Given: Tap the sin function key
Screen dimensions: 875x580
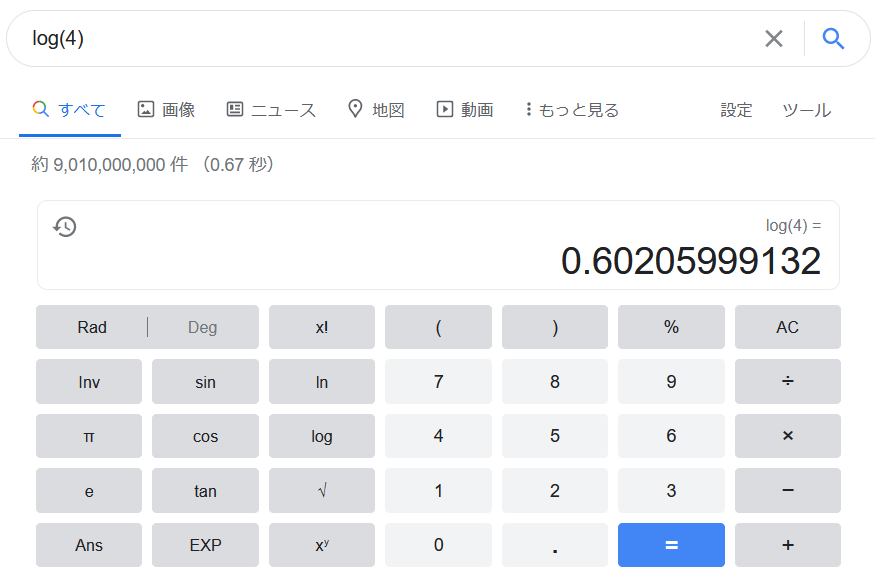Looking at the screenshot, I should pyautogui.click(x=205, y=382).
